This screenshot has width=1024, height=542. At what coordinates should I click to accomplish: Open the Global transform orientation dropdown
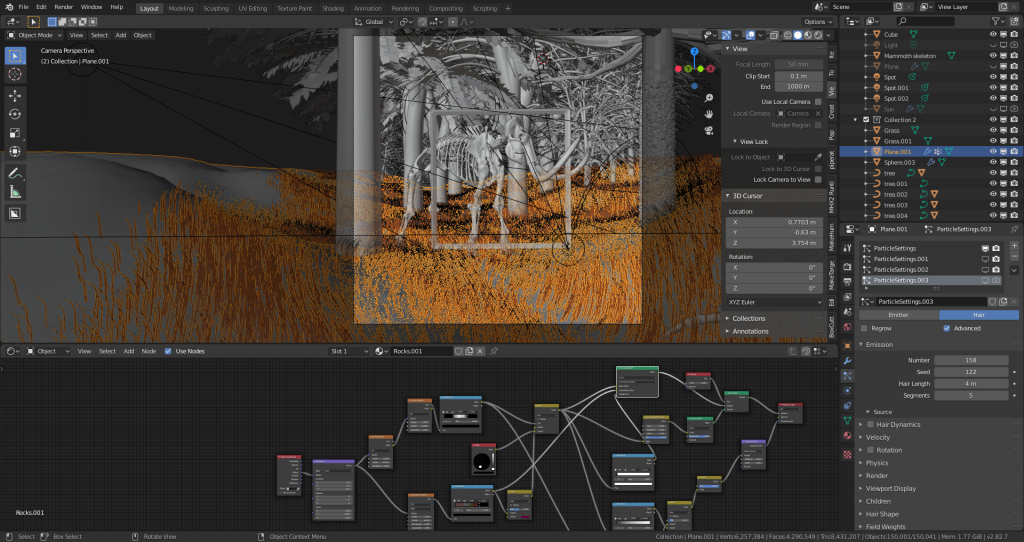(x=374, y=22)
